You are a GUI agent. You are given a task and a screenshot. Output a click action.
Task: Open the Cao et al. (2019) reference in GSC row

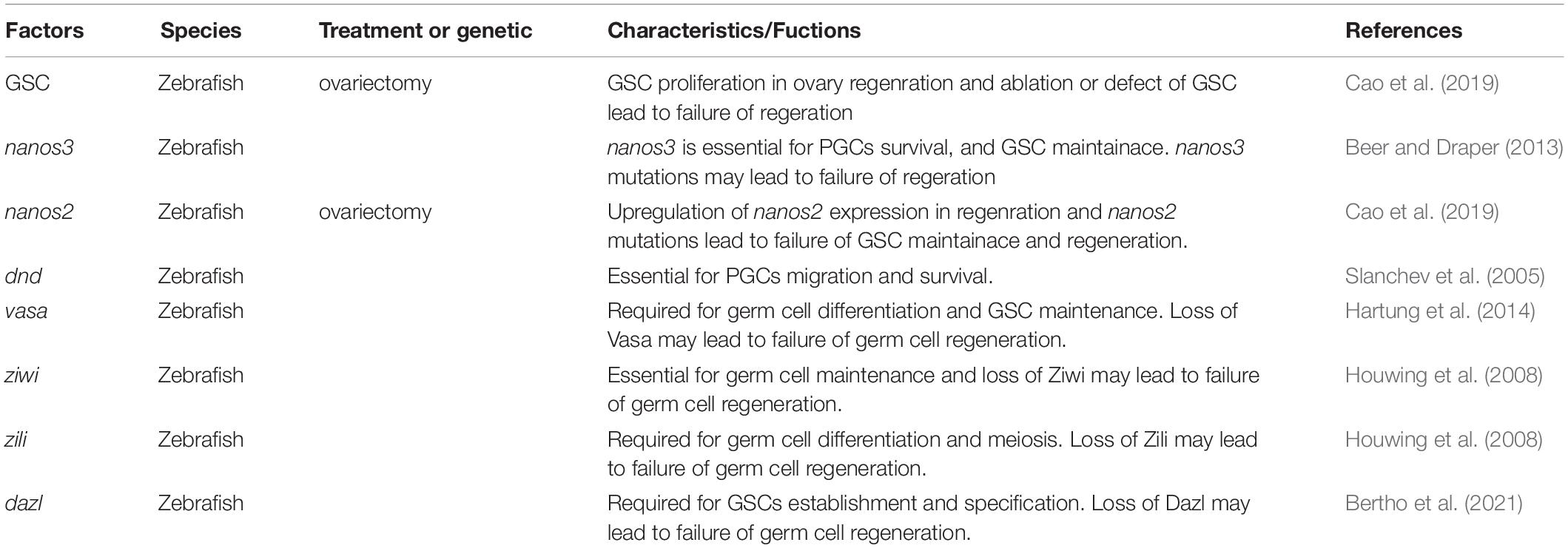point(1421,83)
